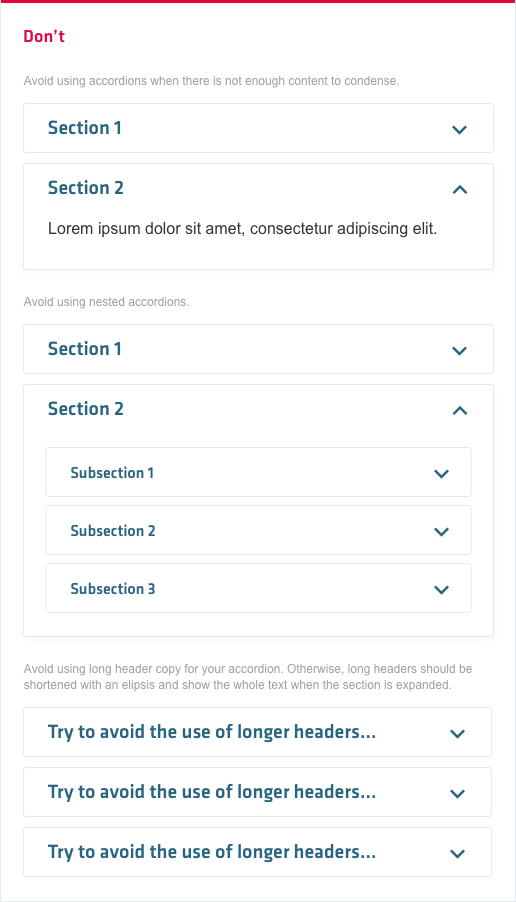Click the Lorem ipsum content text

pos(242,229)
